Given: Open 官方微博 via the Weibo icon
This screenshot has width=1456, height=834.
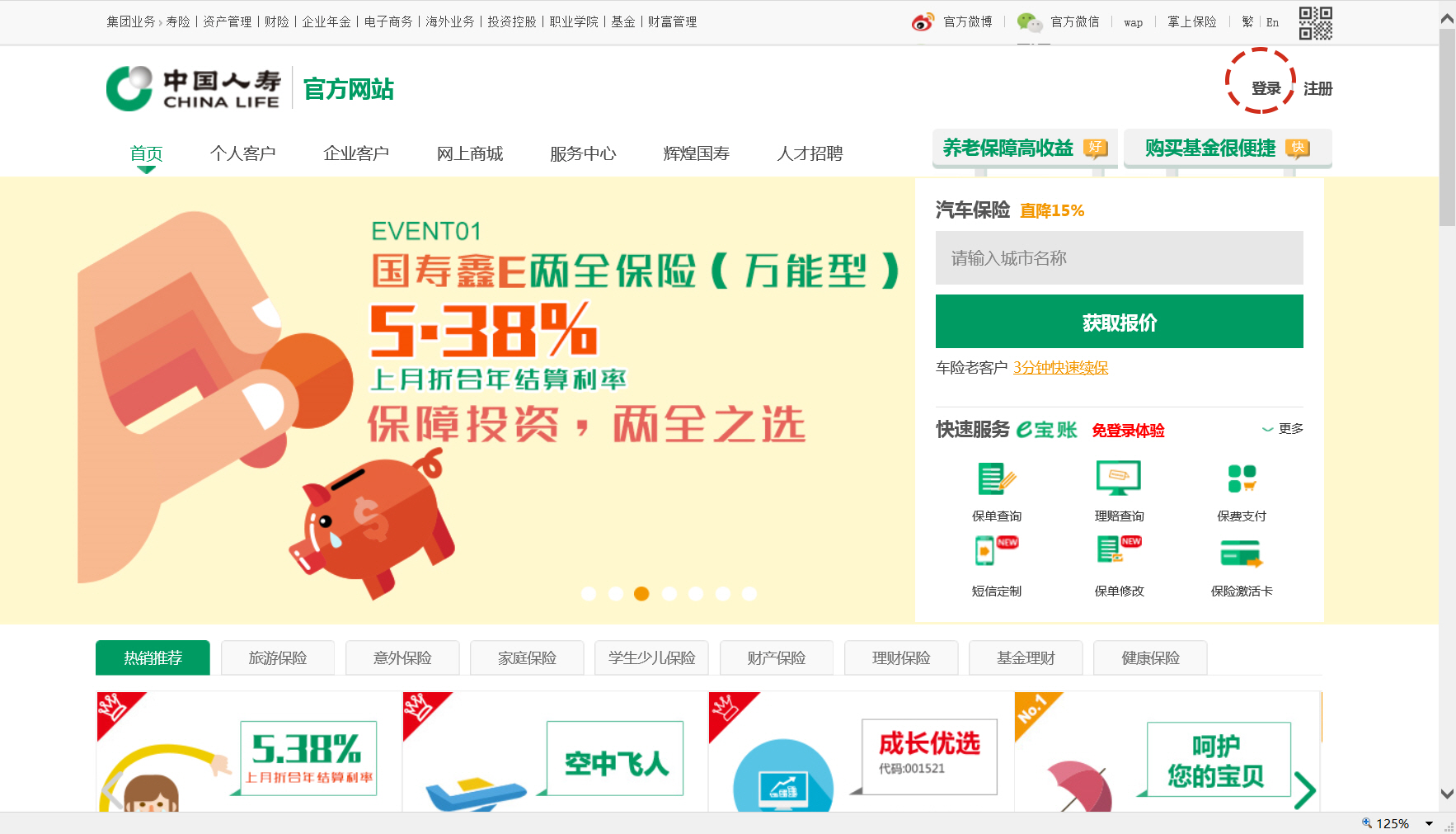Looking at the screenshot, I should 923,22.
